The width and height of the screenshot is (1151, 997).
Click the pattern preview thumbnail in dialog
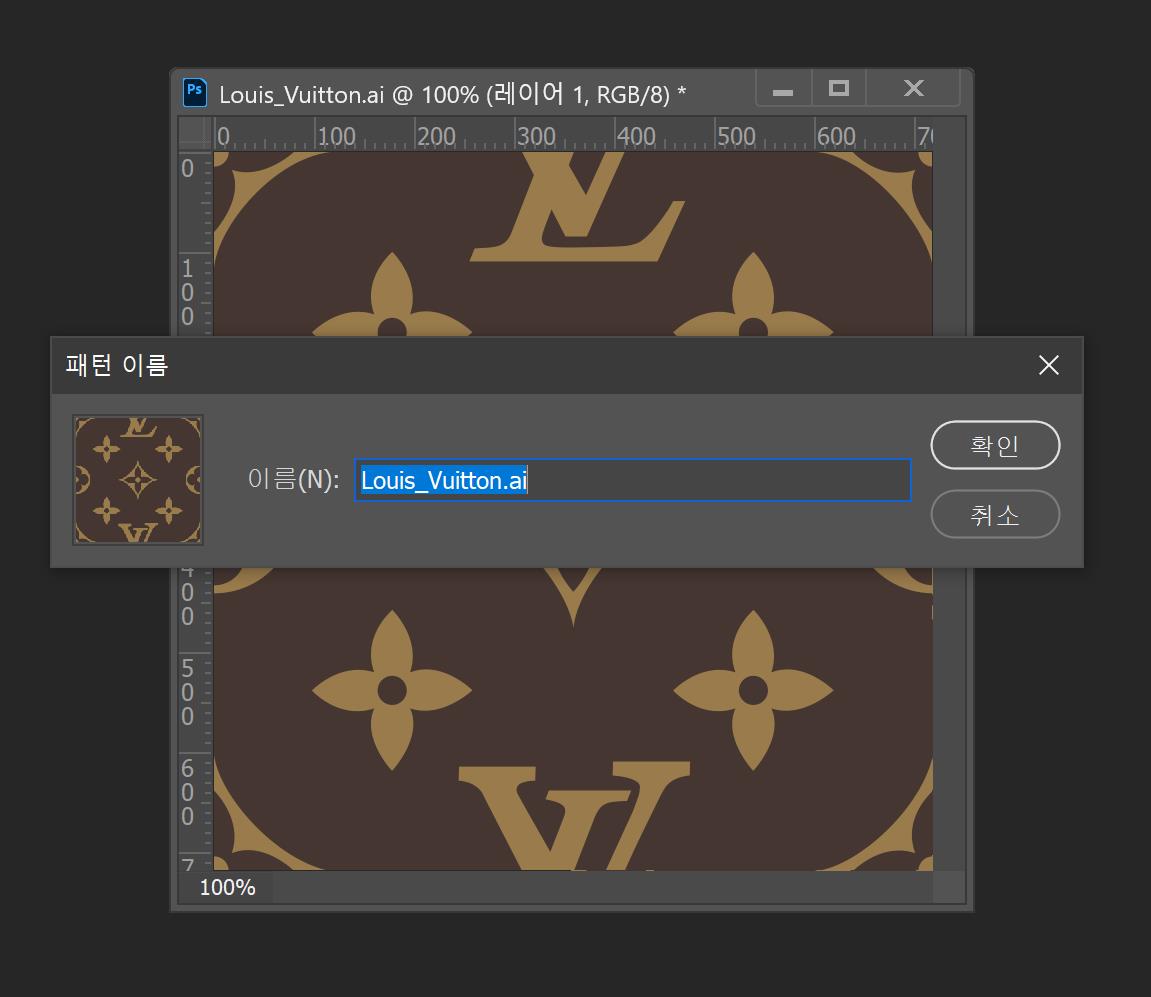[x=138, y=480]
